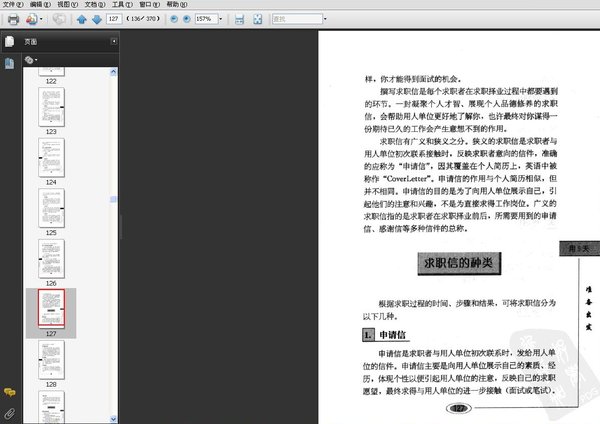Click the thumbnail label 122
The image size is (600, 424).
pos(51,81)
